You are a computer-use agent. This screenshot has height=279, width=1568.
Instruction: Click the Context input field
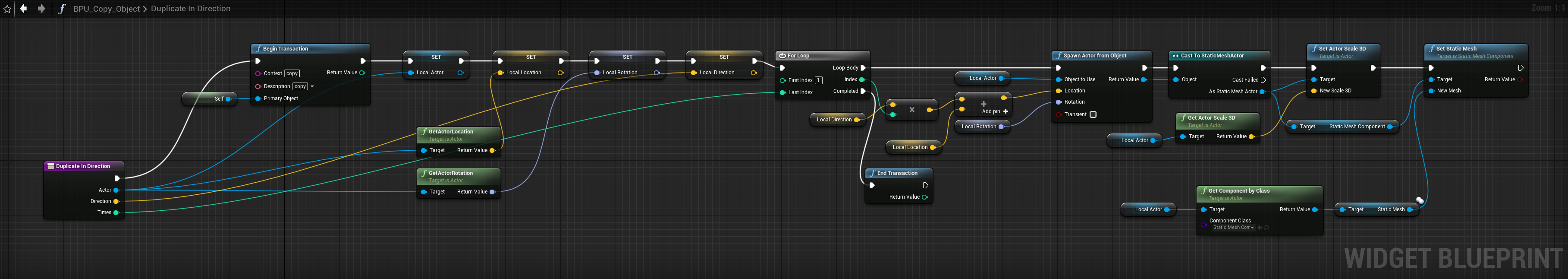point(292,73)
